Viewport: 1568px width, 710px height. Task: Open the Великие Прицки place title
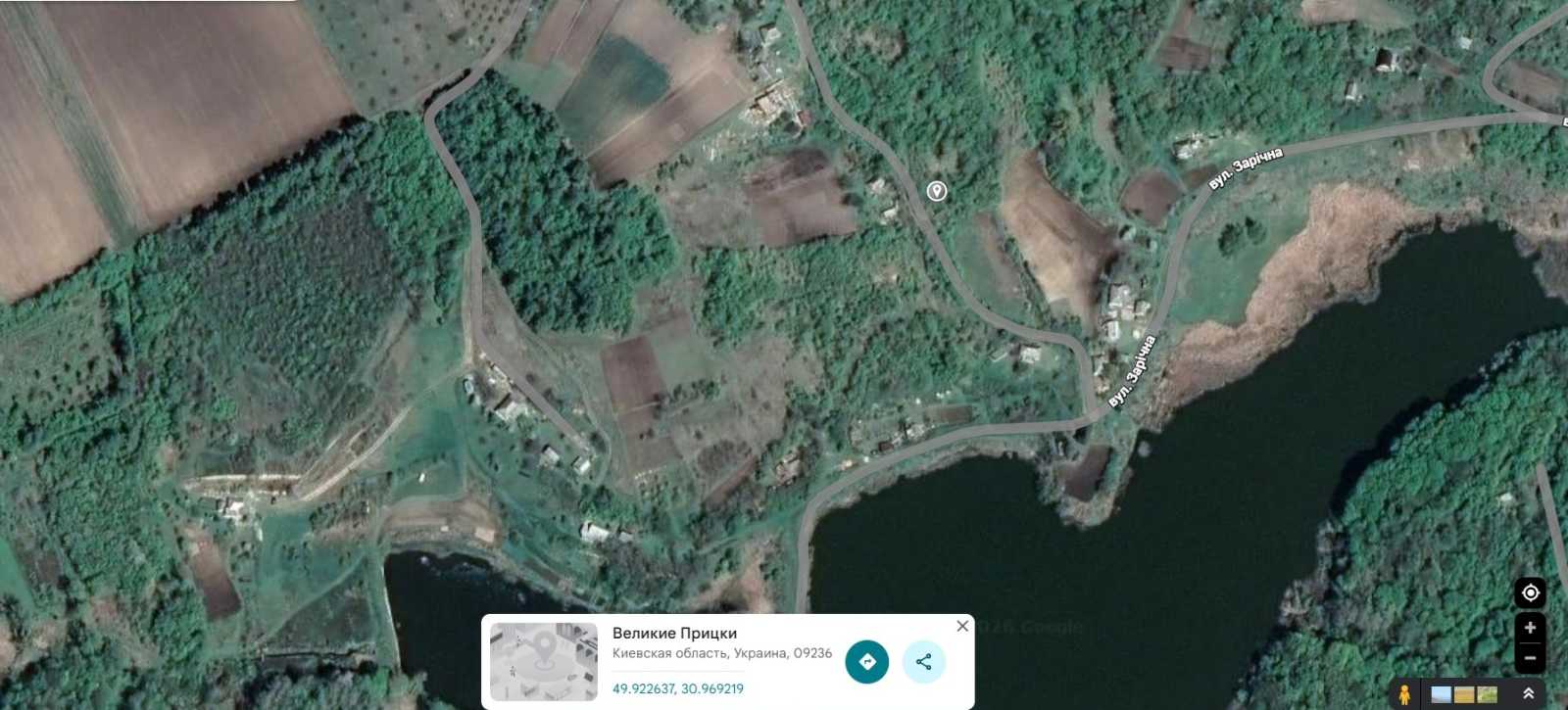(674, 633)
